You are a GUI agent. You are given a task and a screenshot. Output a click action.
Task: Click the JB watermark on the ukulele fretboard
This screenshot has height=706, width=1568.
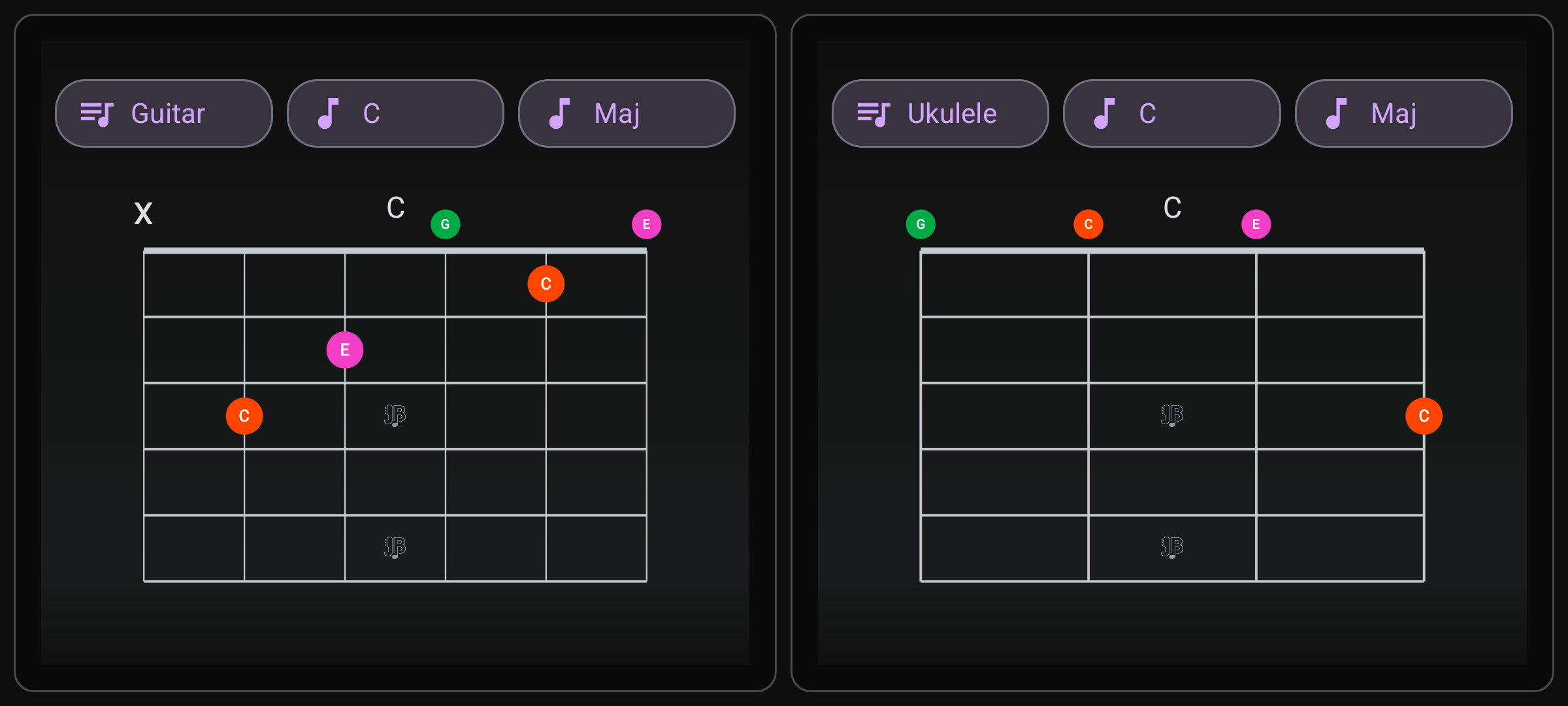[x=1171, y=415]
